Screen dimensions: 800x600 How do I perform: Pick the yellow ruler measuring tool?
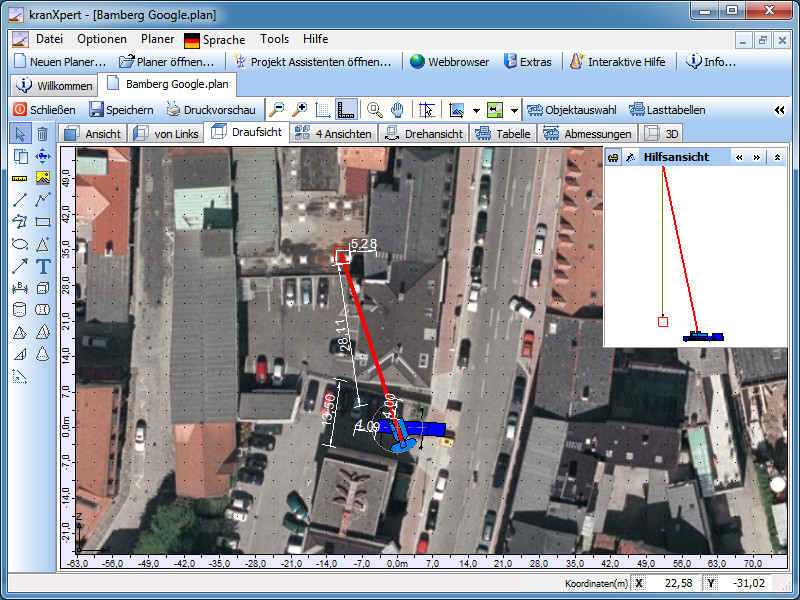pos(20,178)
